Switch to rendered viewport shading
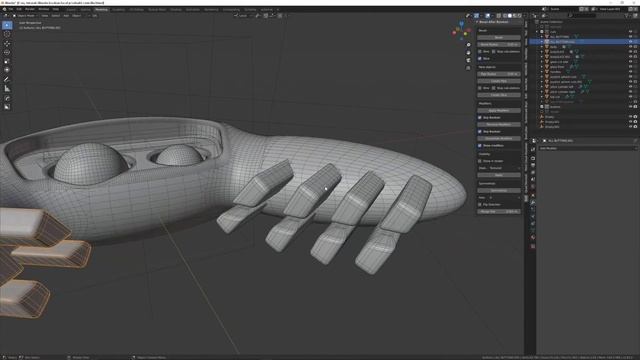640x360 pixels. pyautogui.click(x=520, y=16)
